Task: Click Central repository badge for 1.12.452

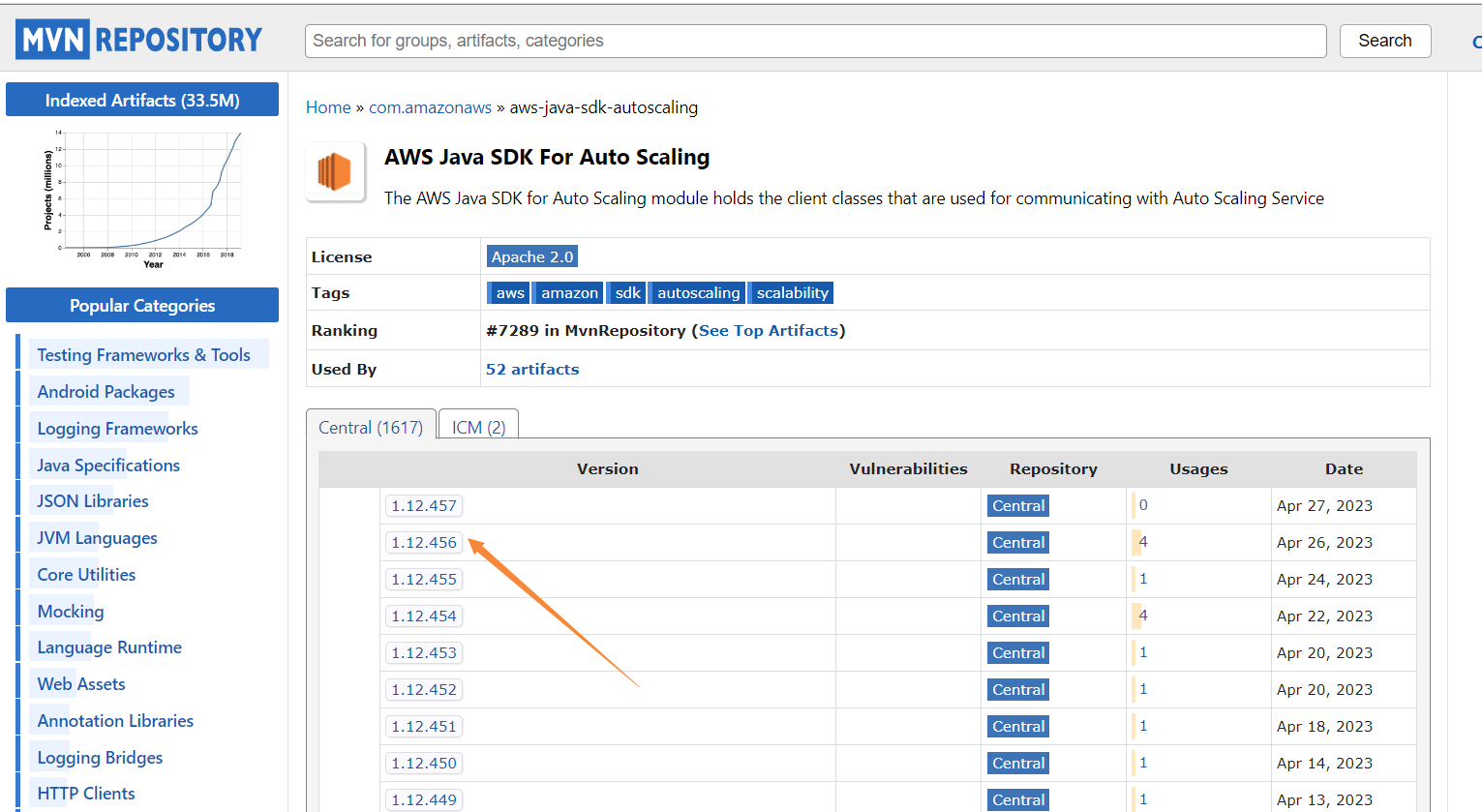Action: [1018, 690]
